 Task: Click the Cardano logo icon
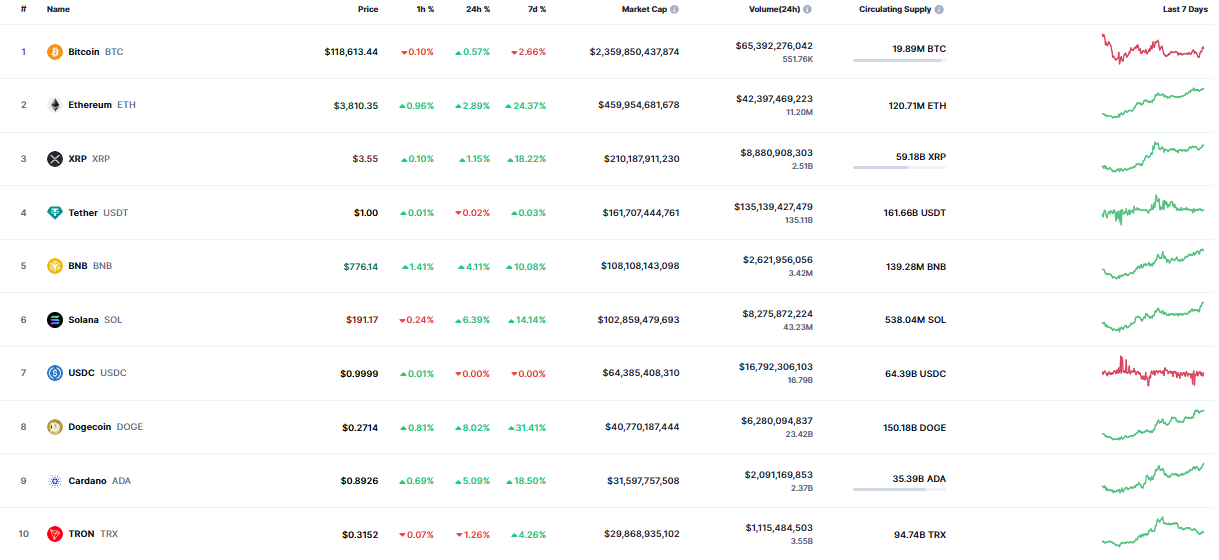[x=54, y=481]
